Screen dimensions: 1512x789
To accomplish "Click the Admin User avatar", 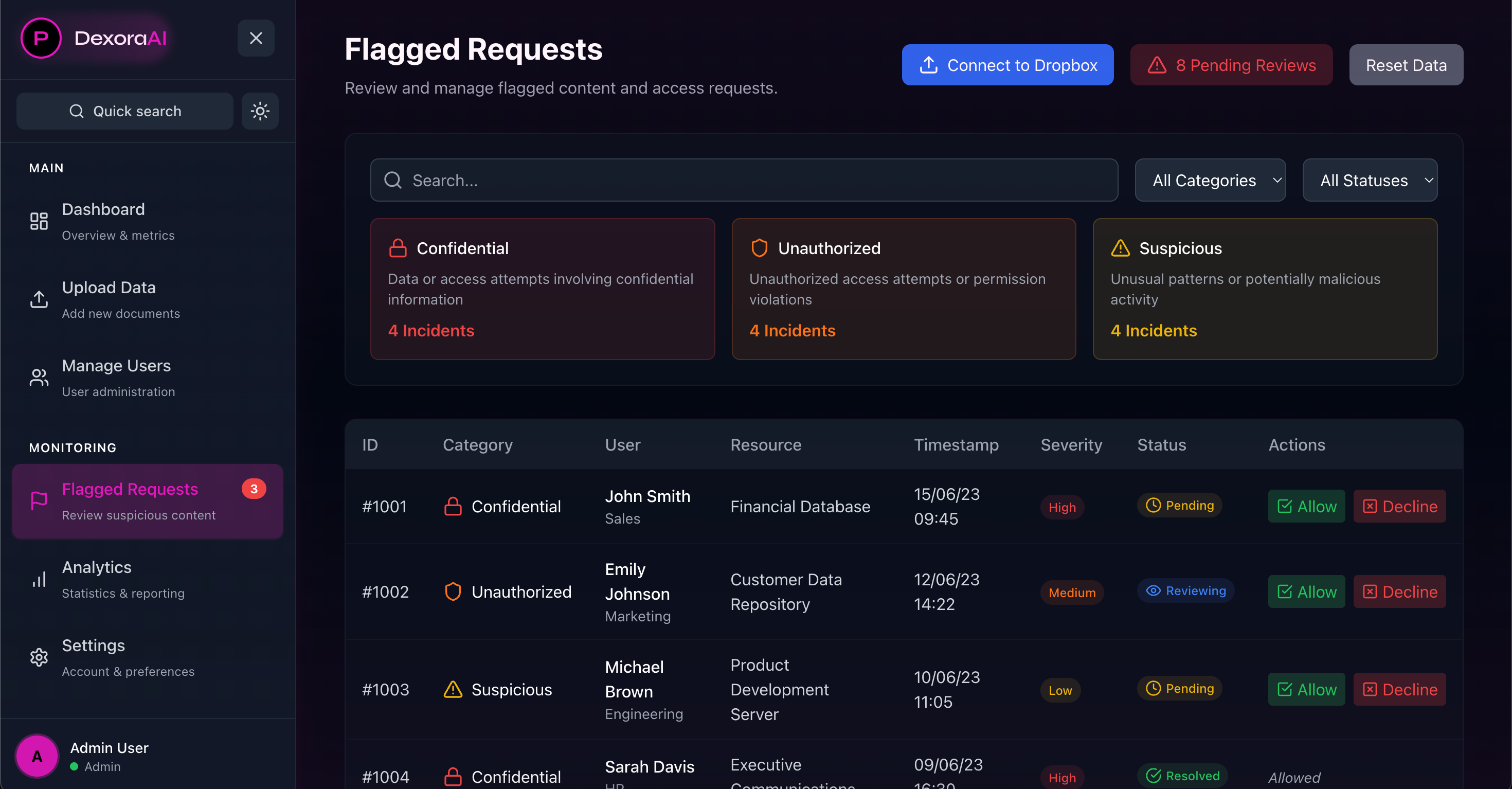I will [x=37, y=756].
